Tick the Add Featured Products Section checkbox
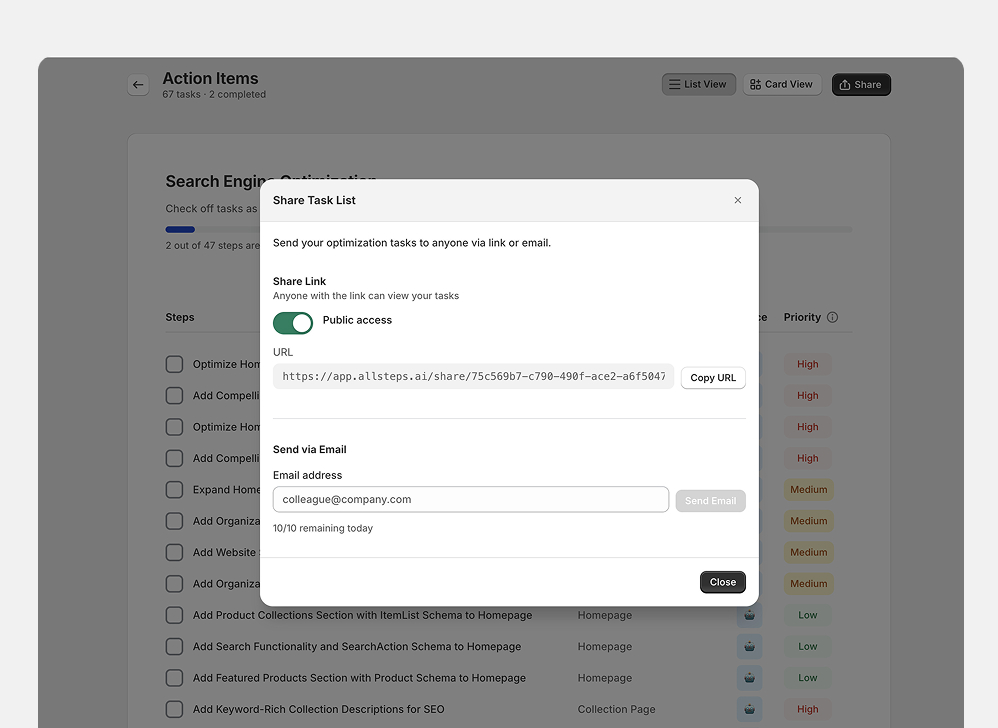The image size is (998, 728). tap(175, 678)
